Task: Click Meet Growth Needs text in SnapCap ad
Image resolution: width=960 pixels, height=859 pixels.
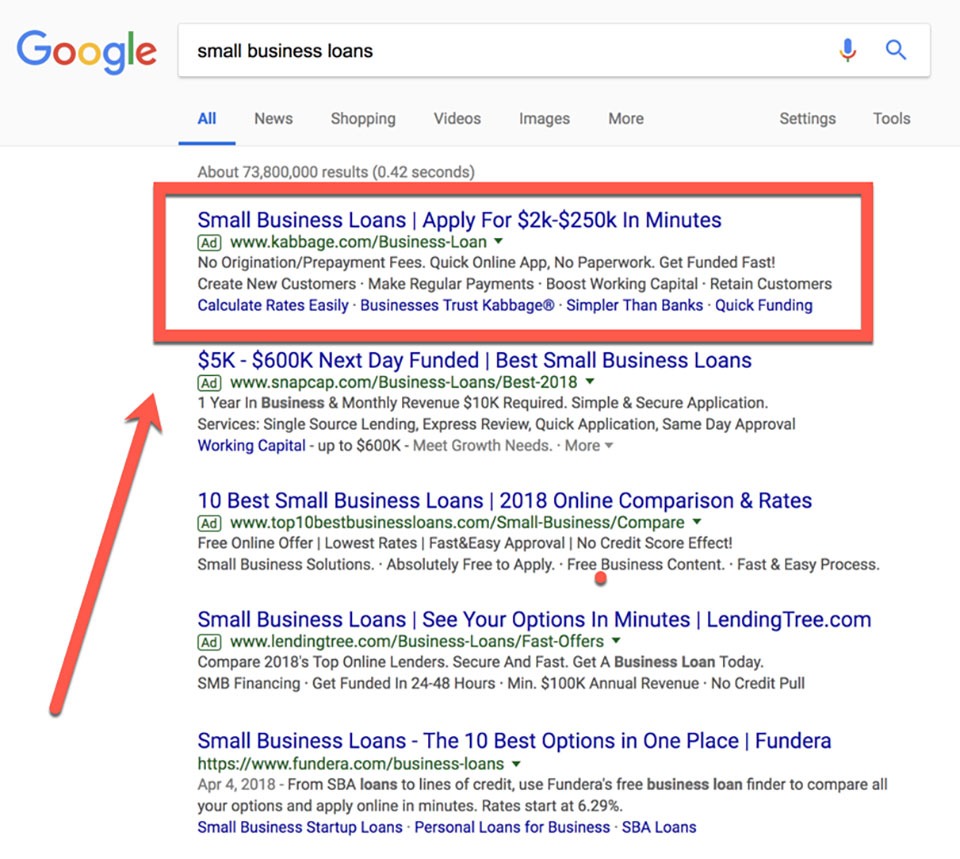Action: (x=483, y=445)
